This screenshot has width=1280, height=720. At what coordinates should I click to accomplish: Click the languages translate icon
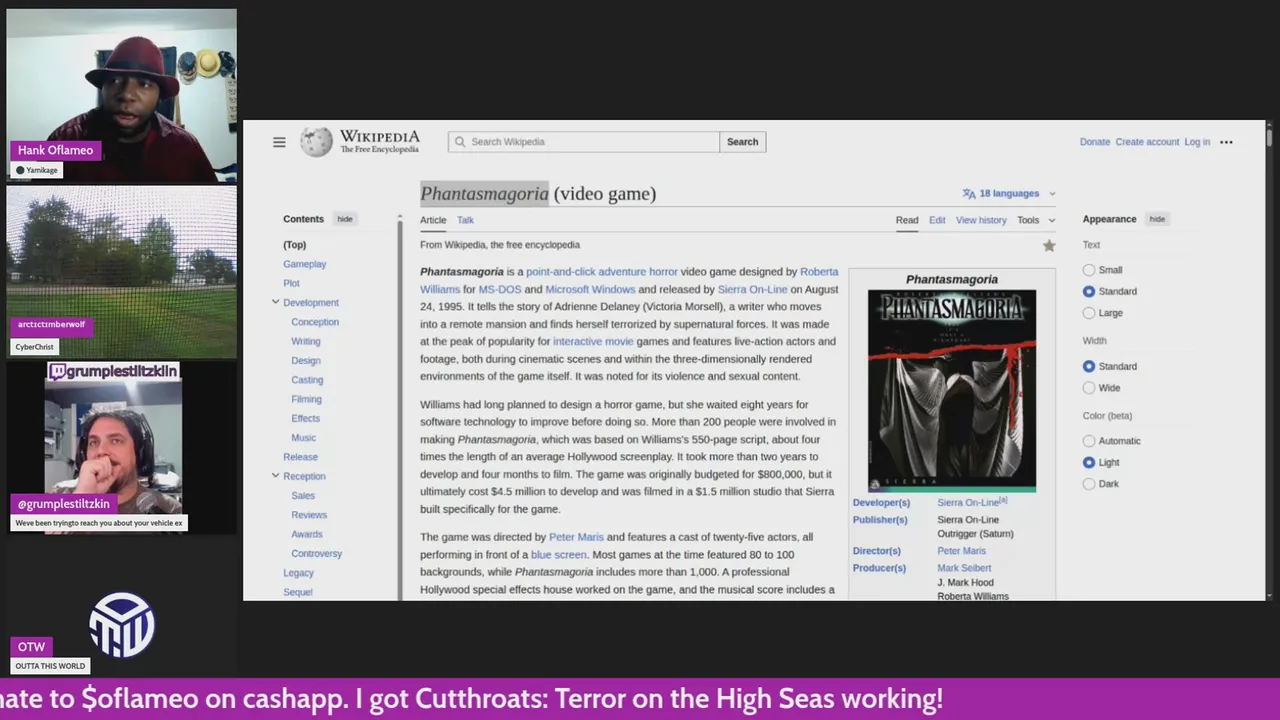tap(968, 194)
